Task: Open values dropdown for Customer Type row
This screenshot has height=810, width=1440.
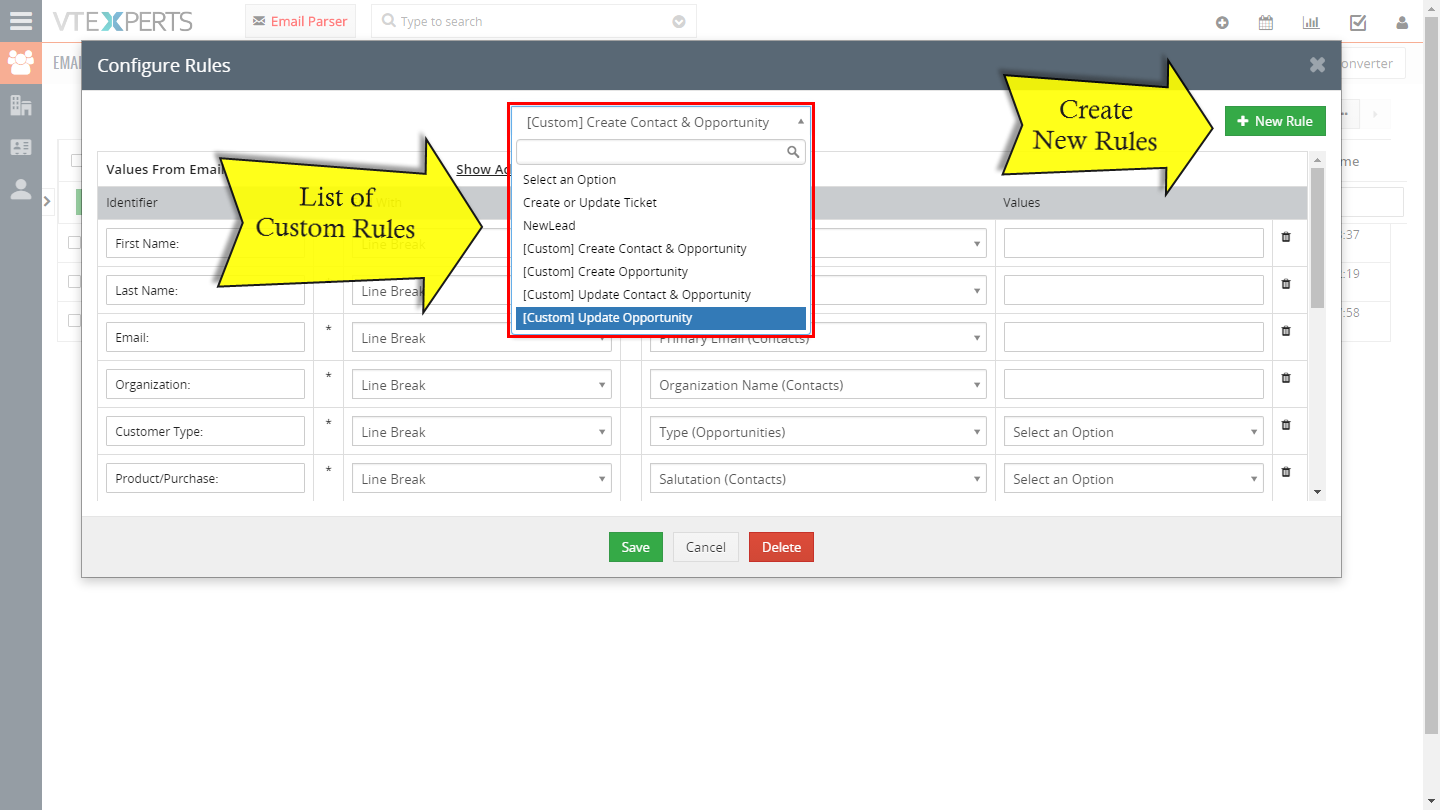Action: [x=1134, y=432]
